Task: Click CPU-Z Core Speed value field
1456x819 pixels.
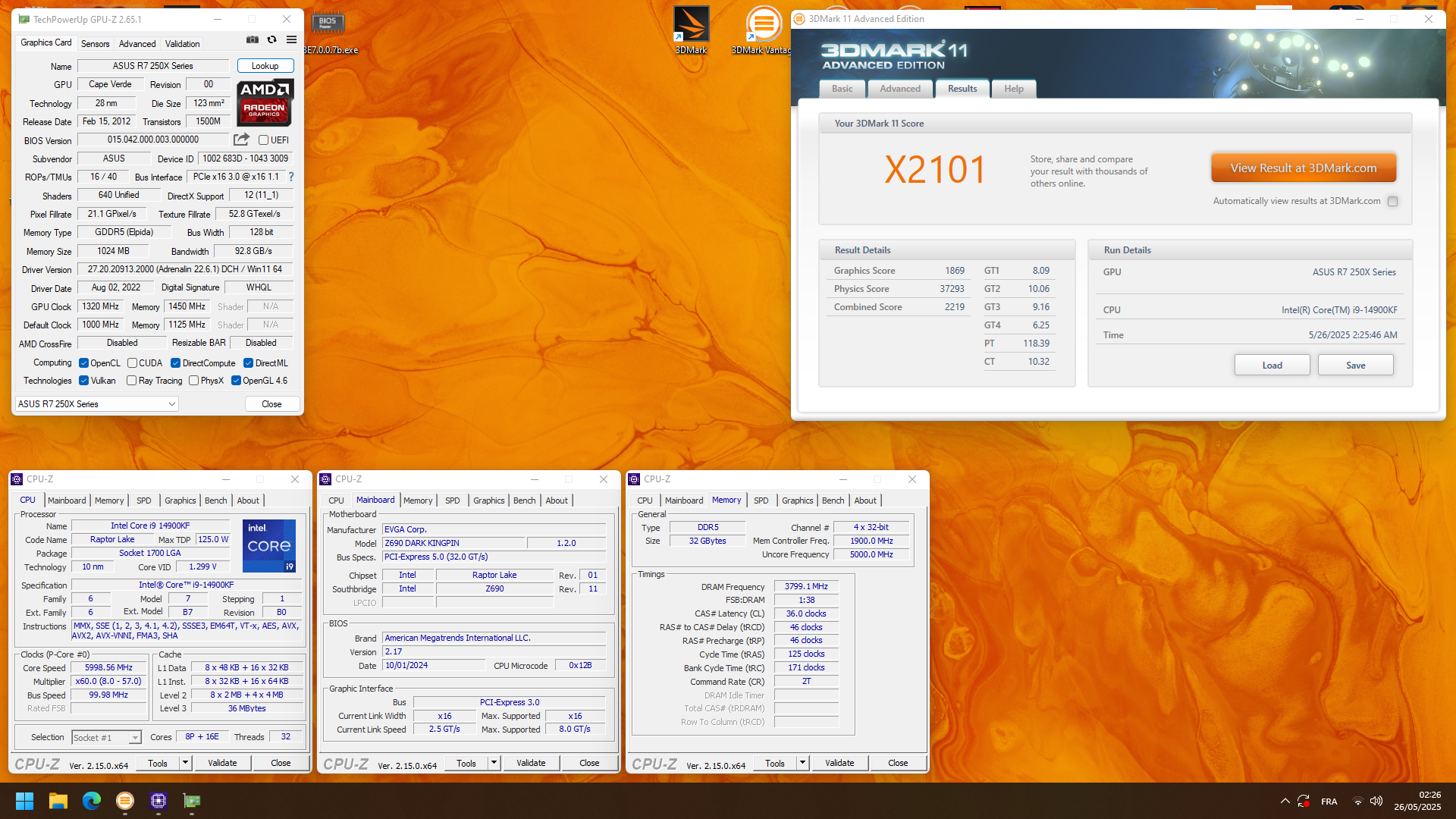Action: click(108, 668)
